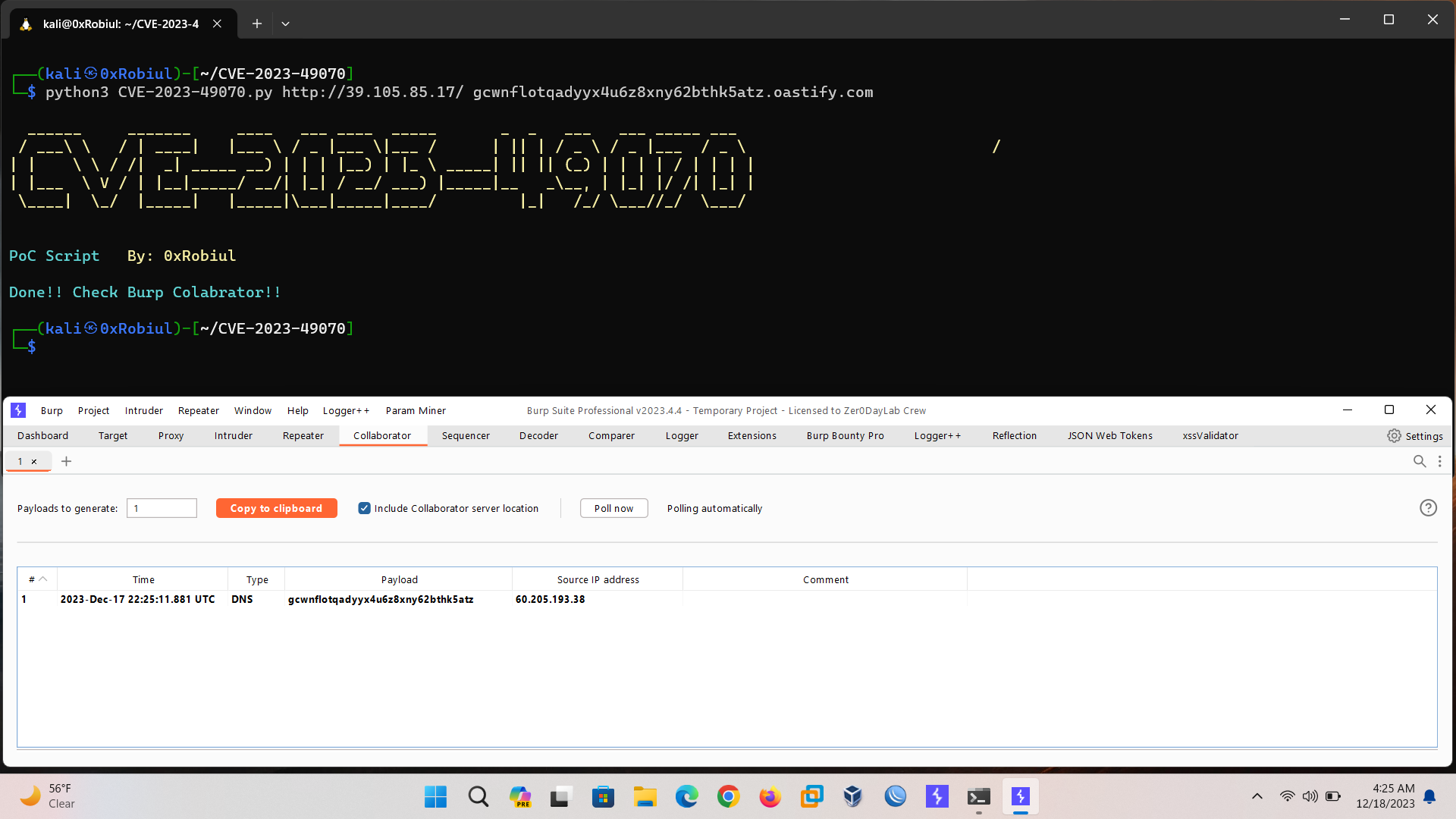
Task: Open notification bell in system tray
Action: (1429, 796)
